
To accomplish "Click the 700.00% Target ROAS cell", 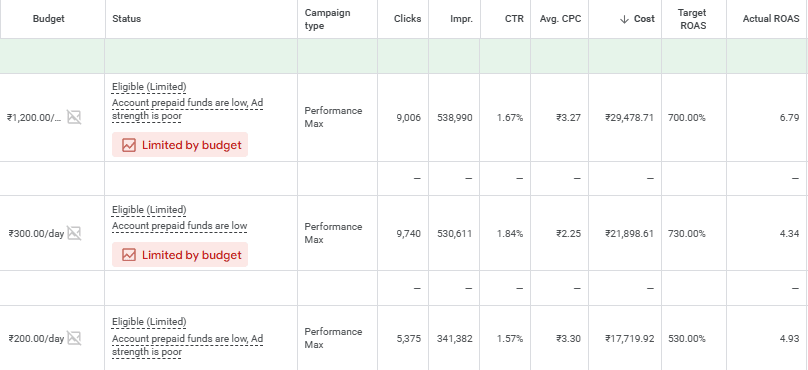I will tap(687, 117).
